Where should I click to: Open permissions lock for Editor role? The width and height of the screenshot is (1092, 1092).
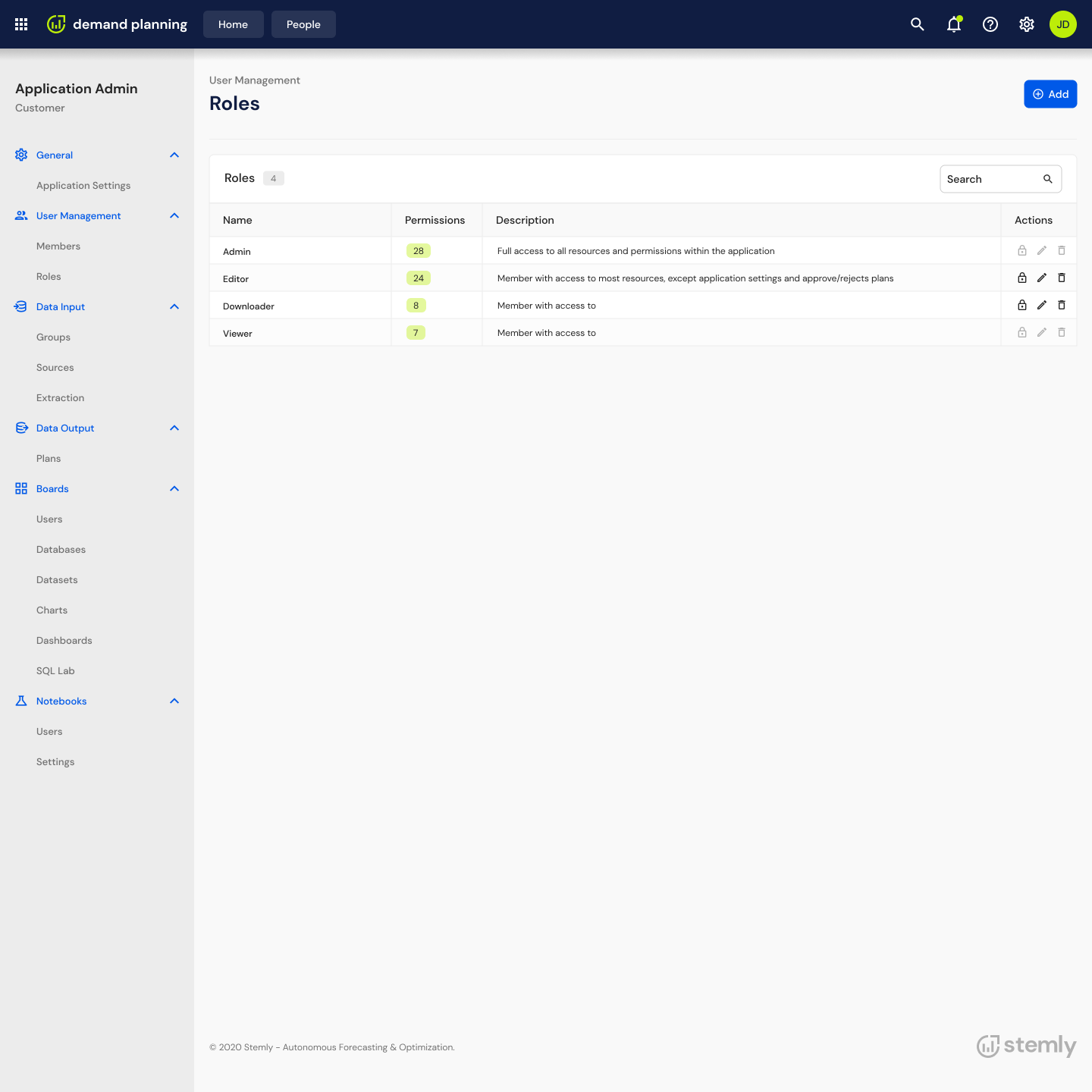pos(1022,278)
